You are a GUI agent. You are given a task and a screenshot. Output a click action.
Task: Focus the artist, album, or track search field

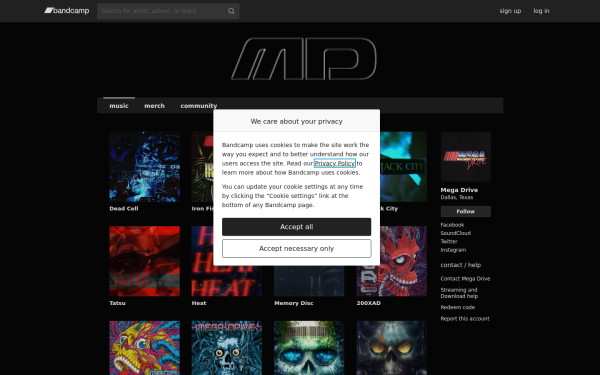coord(168,11)
